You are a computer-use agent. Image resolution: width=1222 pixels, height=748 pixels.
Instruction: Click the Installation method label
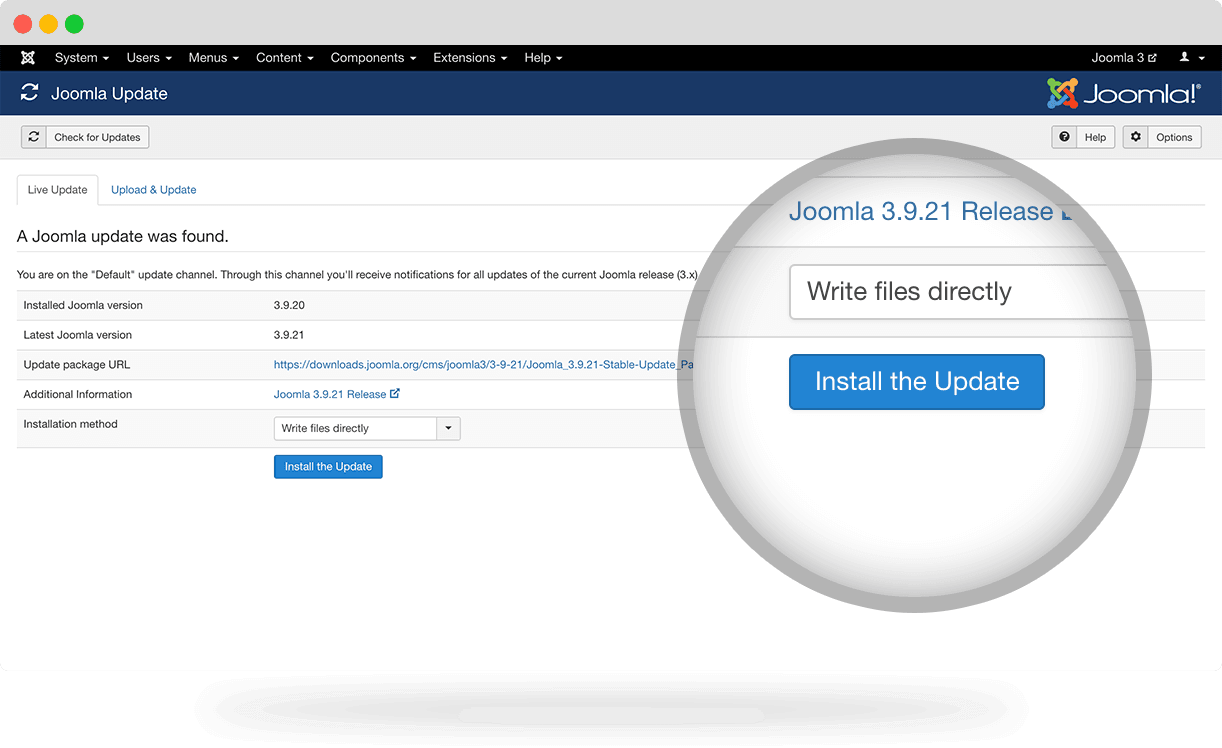click(x=70, y=424)
